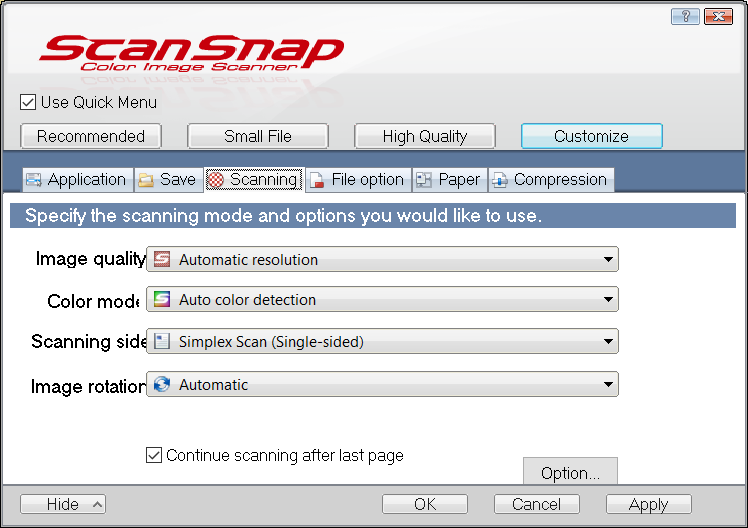The height and width of the screenshot is (528, 748).
Task: Choose the Small File preset
Action: tap(258, 136)
